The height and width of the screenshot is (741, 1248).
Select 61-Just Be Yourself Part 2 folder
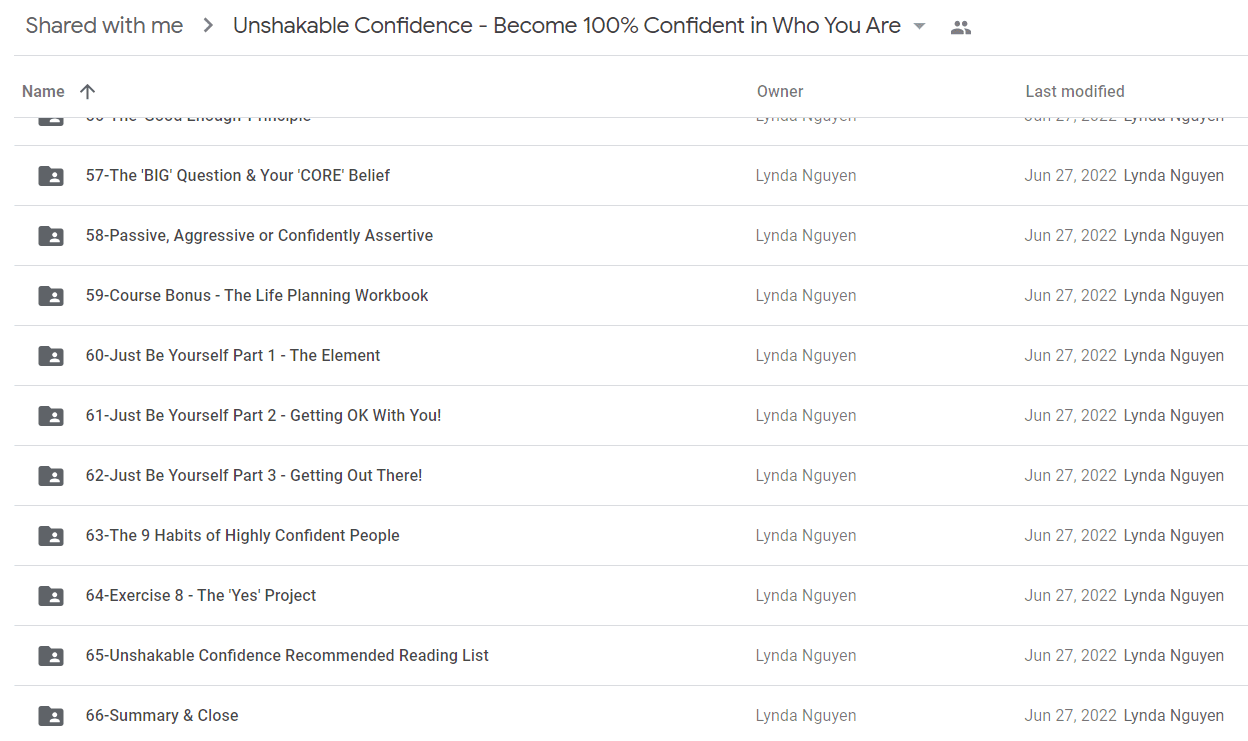coord(631,416)
